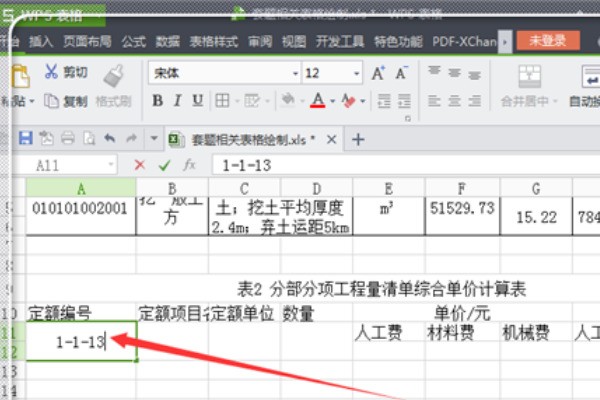Select column A header
Viewport: 600px width, 400px height.
[x=81, y=188]
